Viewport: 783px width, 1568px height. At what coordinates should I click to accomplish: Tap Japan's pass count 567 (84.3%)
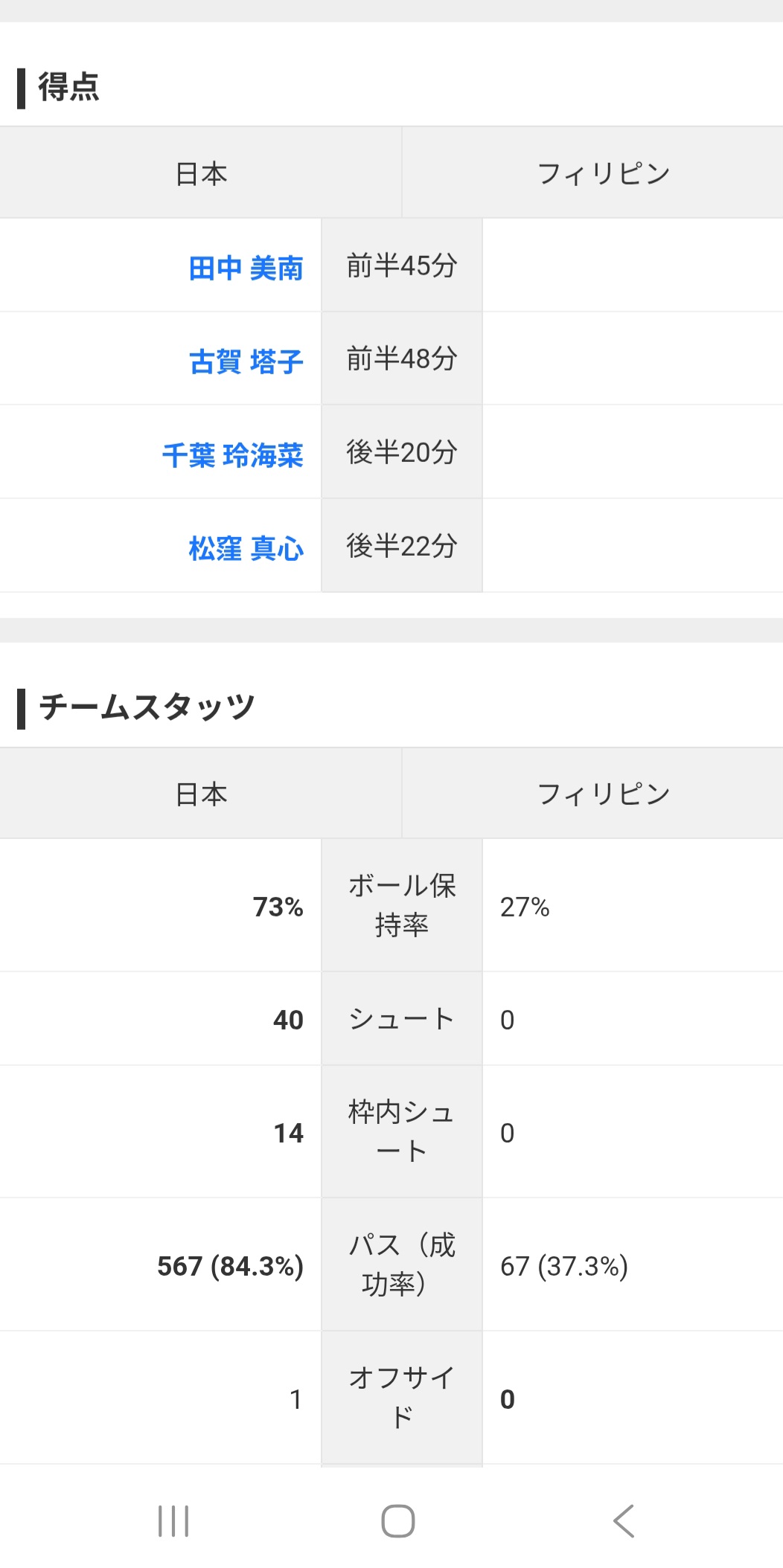[x=230, y=1265]
